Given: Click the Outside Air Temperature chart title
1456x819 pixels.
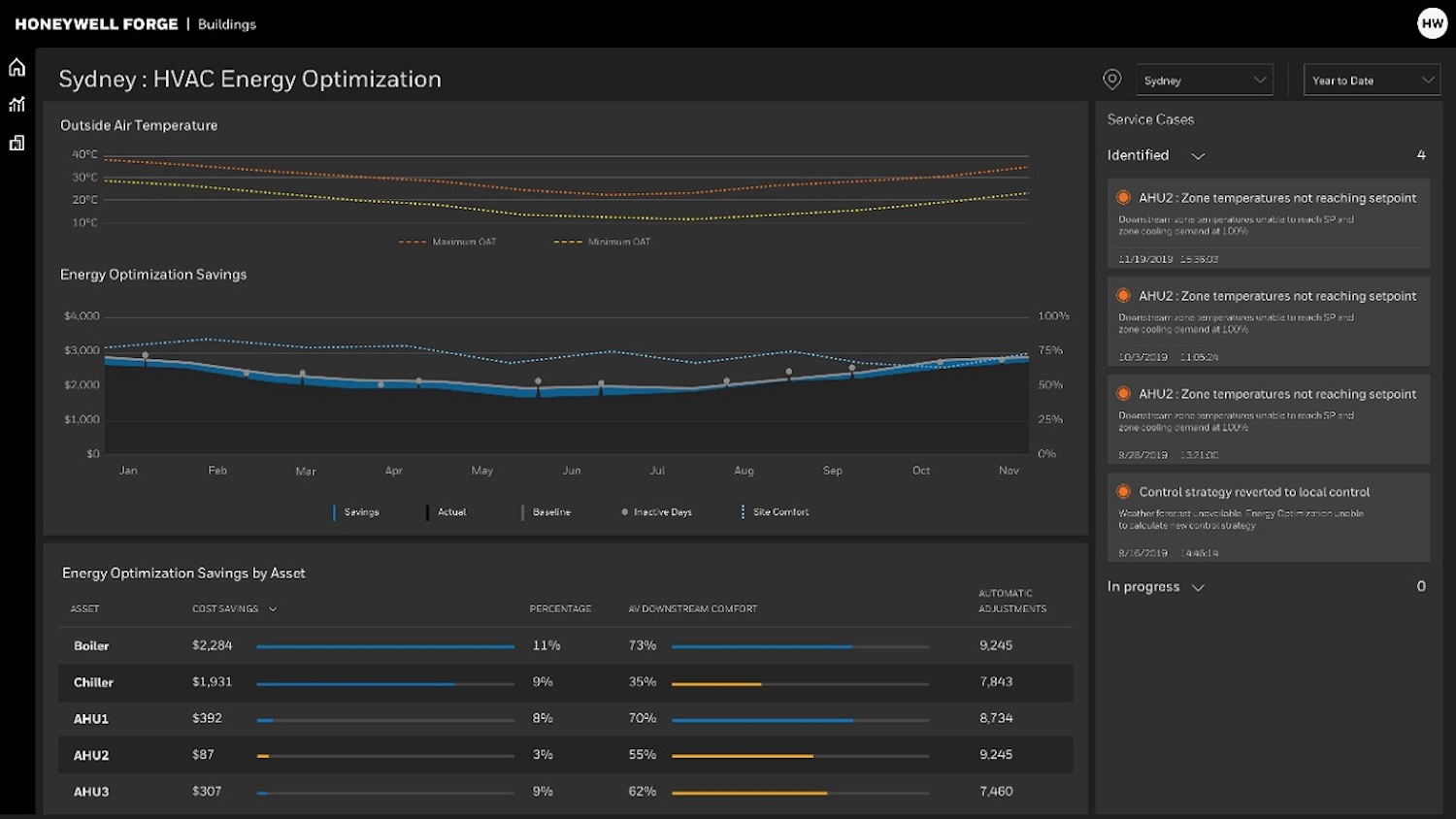Looking at the screenshot, I should coord(139,125).
